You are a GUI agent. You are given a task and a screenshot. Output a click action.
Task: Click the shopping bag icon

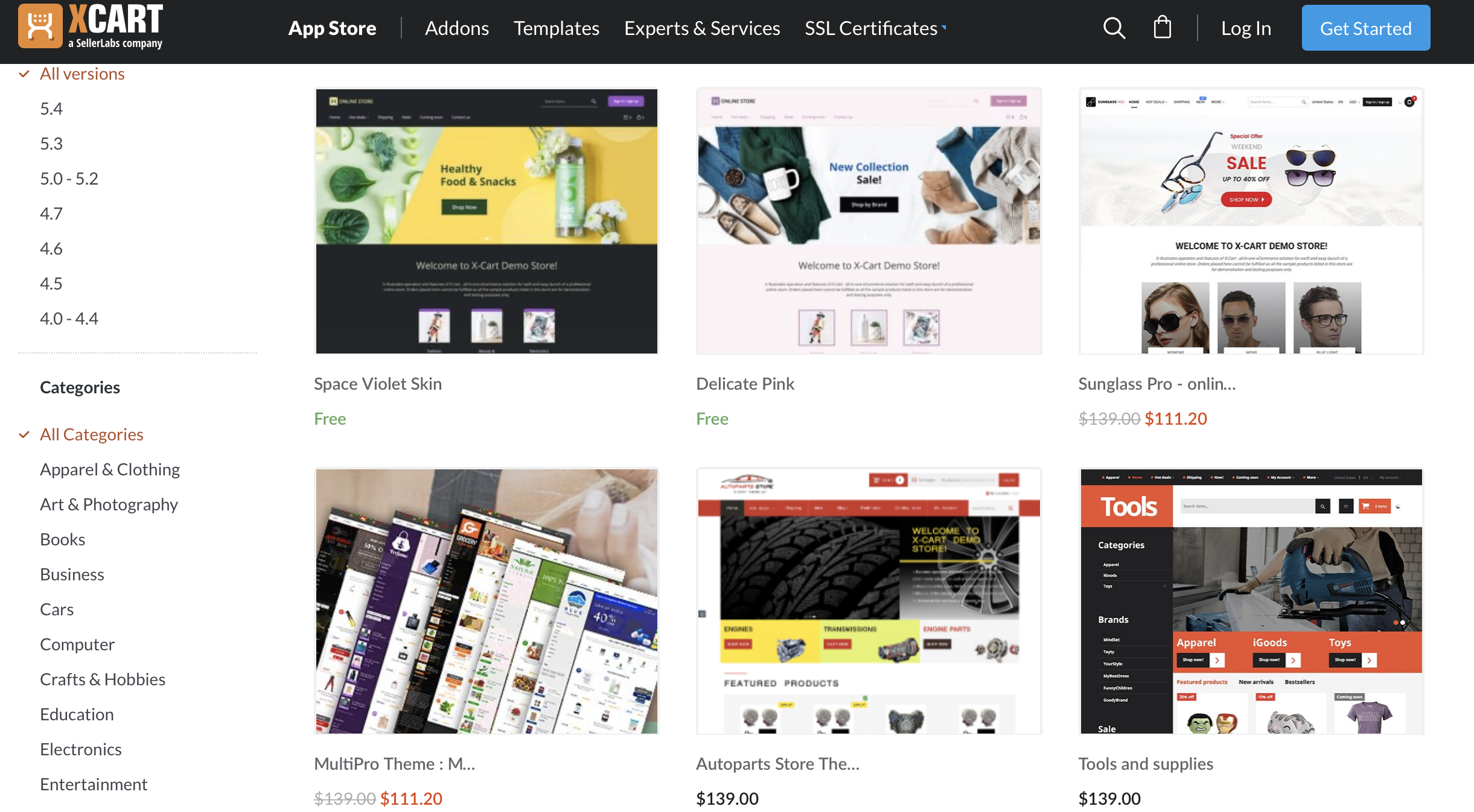(x=1163, y=27)
